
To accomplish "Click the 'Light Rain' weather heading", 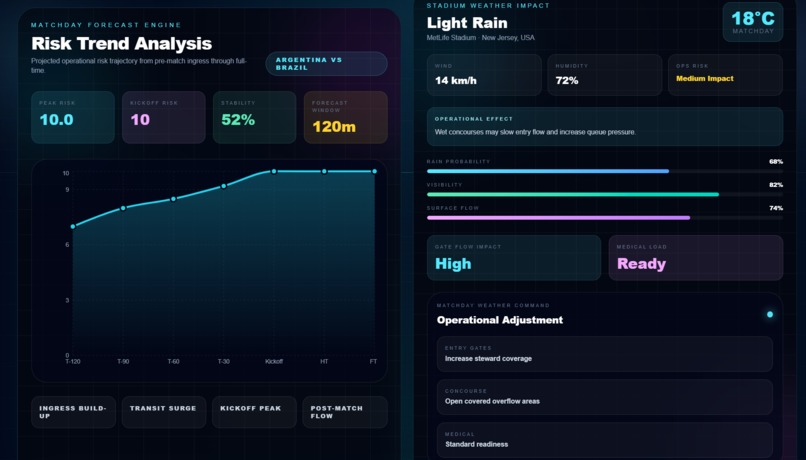I will coord(467,23).
